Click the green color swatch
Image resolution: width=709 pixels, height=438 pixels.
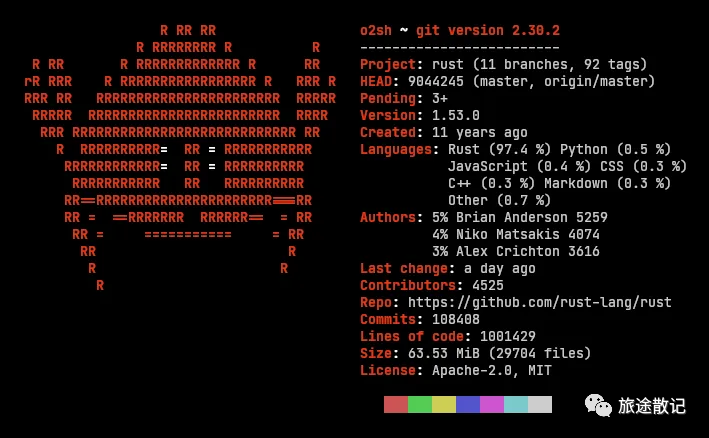[x=420, y=405]
